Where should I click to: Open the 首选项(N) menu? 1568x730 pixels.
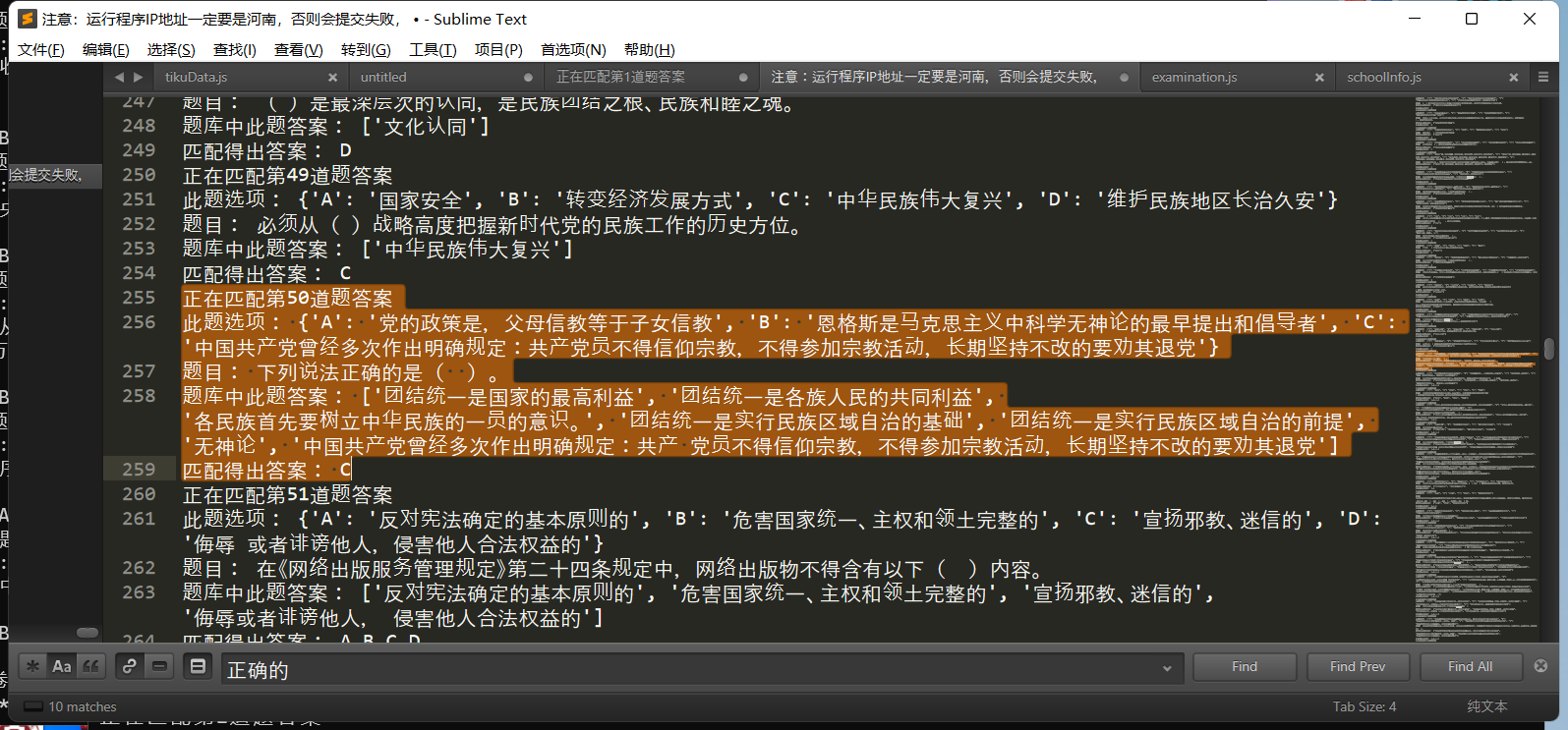point(573,50)
